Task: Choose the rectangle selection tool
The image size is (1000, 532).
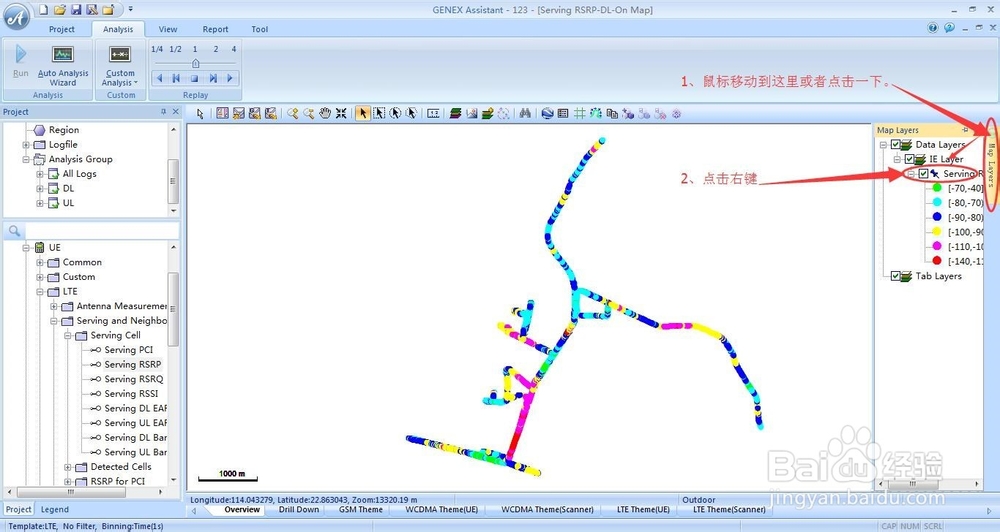Action: tap(379, 113)
